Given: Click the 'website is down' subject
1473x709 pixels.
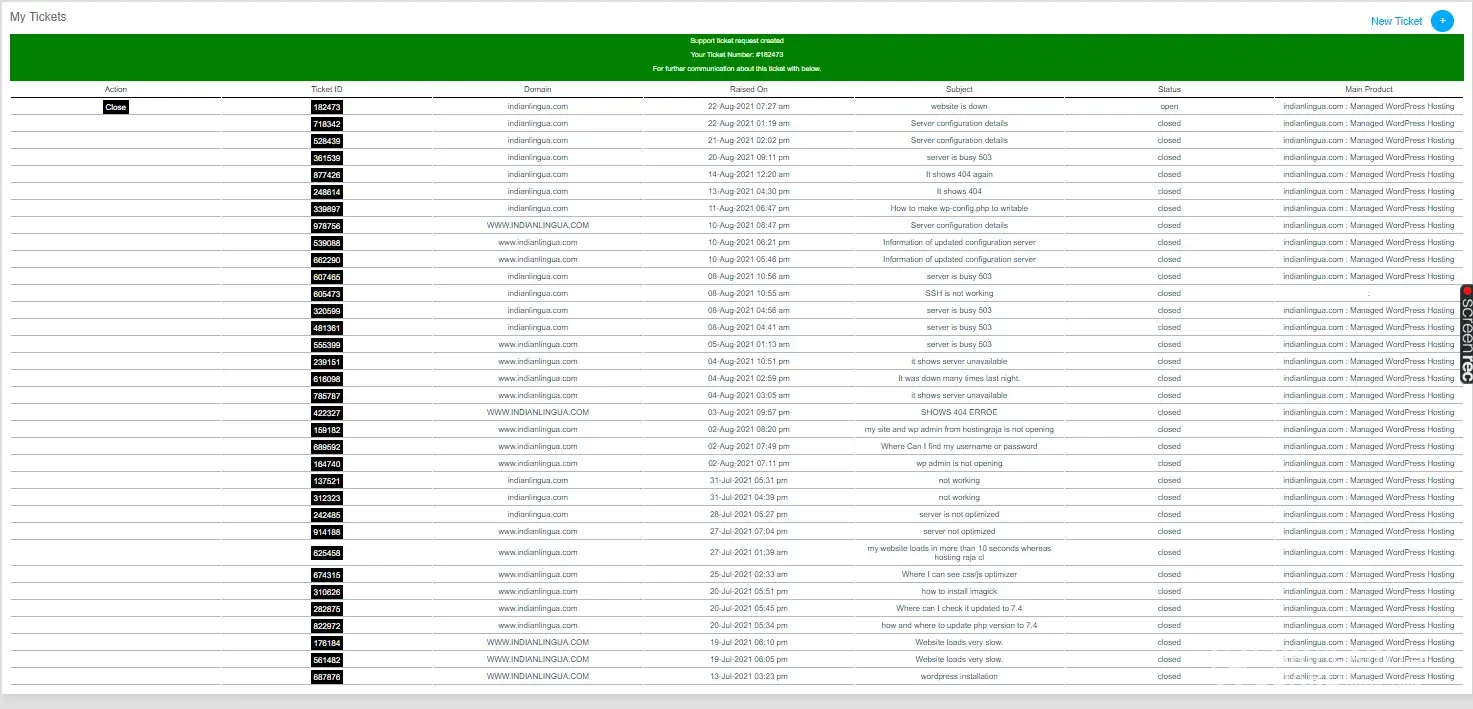Looking at the screenshot, I should [x=959, y=106].
